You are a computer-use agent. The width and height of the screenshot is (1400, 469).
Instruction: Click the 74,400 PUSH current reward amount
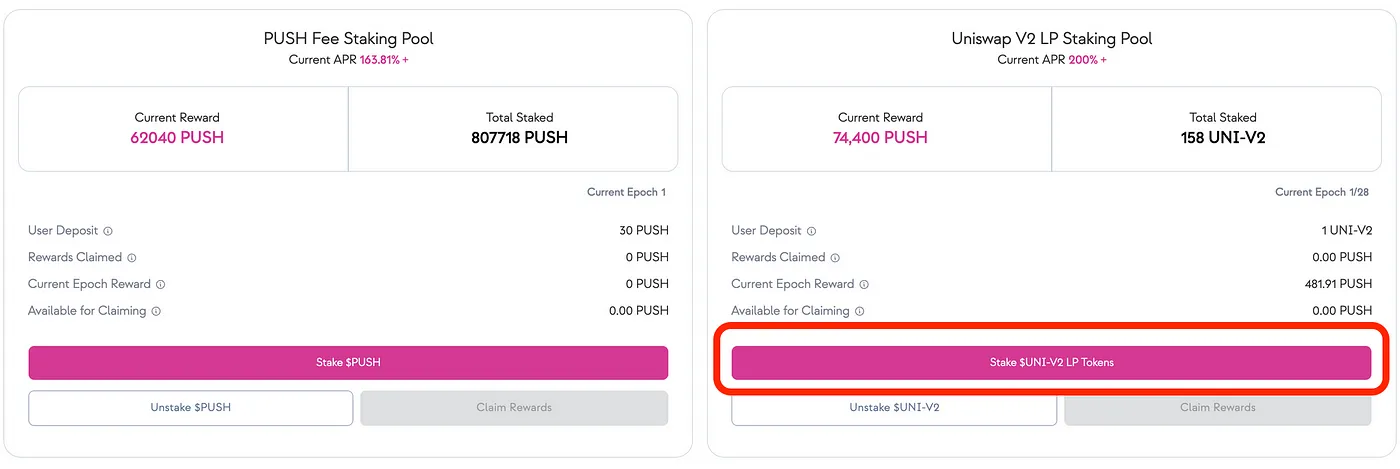(880, 138)
